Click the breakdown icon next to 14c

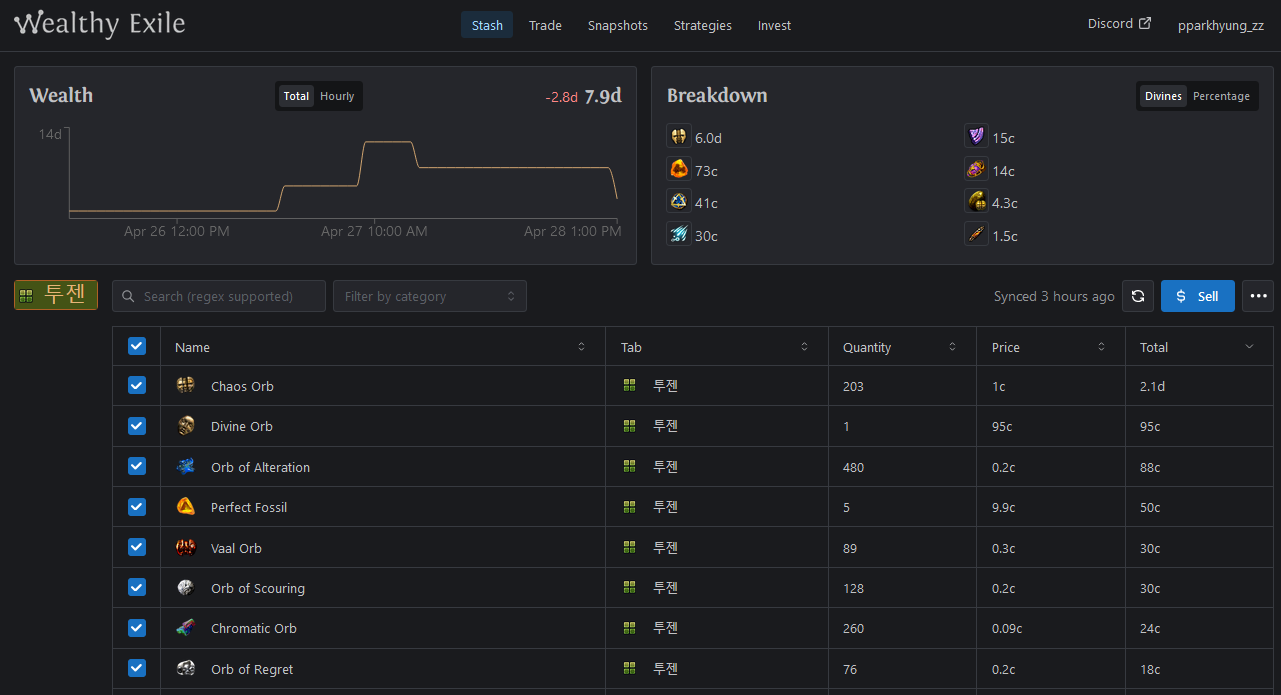coord(976,170)
